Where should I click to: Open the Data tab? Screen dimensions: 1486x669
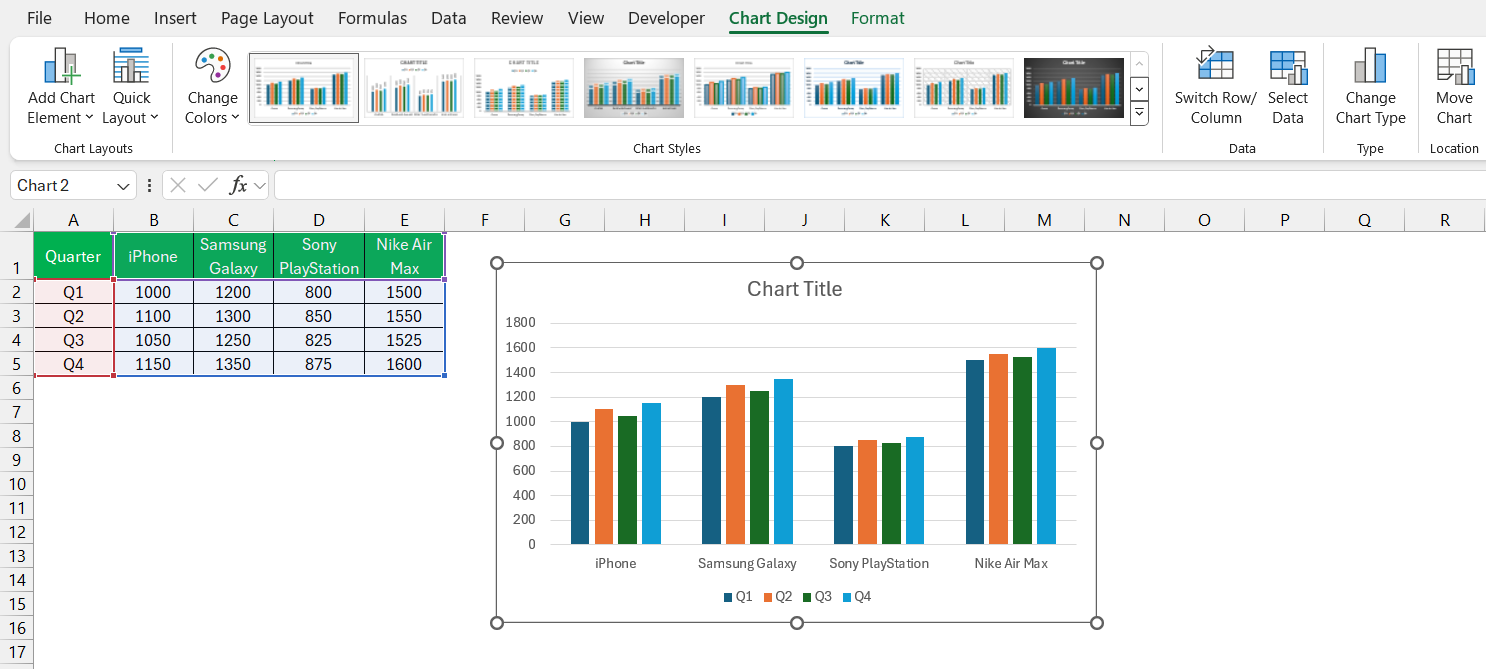click(x=449, y=18)
